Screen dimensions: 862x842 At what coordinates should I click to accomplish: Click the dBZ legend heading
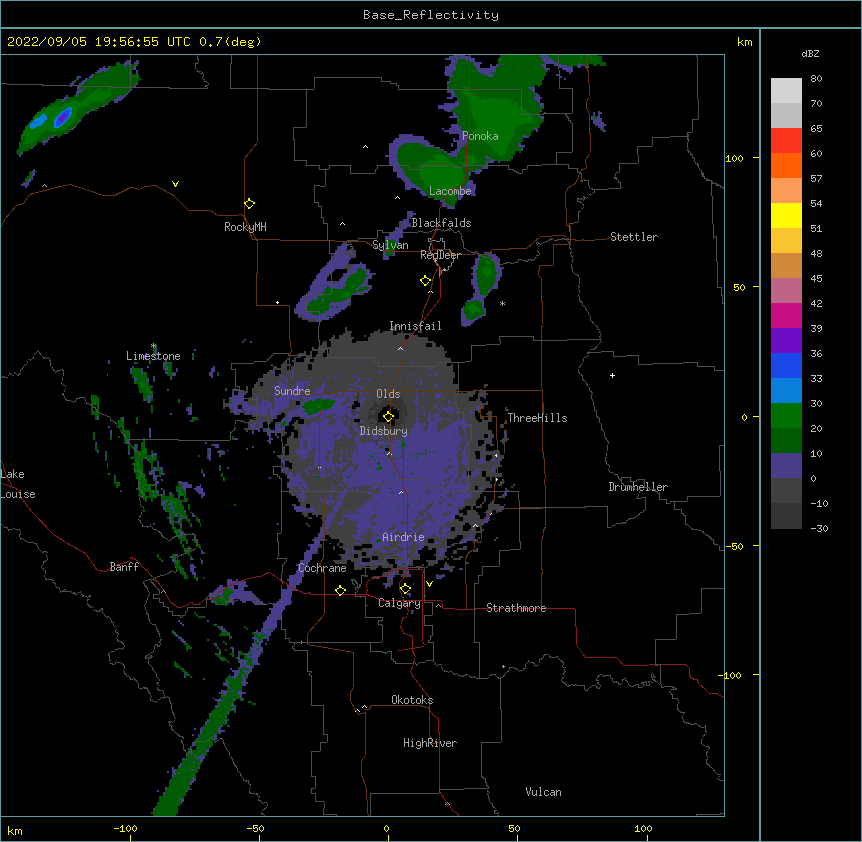point(810,53)
